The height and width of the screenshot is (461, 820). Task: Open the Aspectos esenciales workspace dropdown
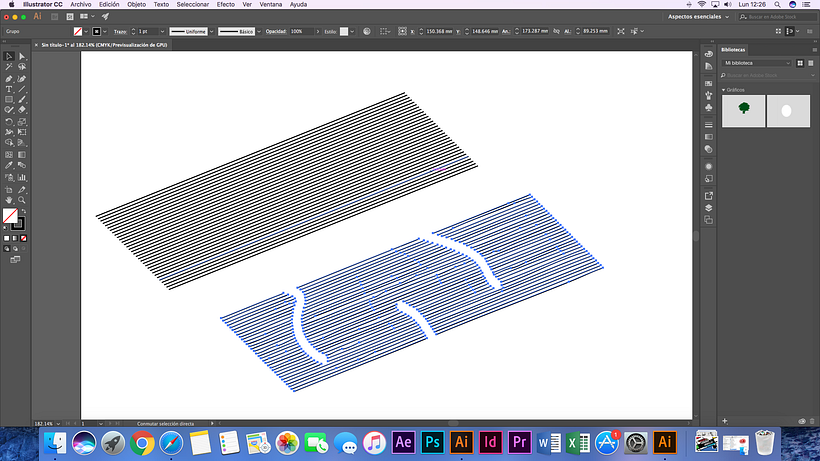[698, 17]
